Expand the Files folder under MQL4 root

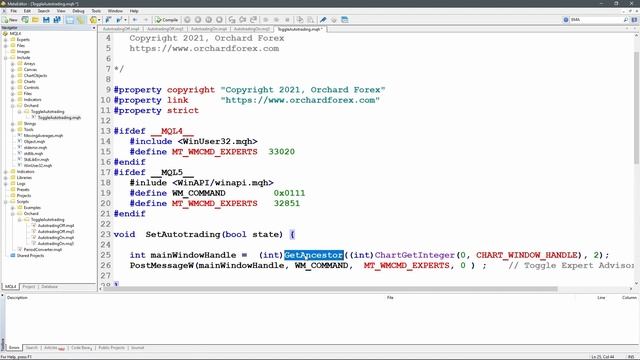6,46
